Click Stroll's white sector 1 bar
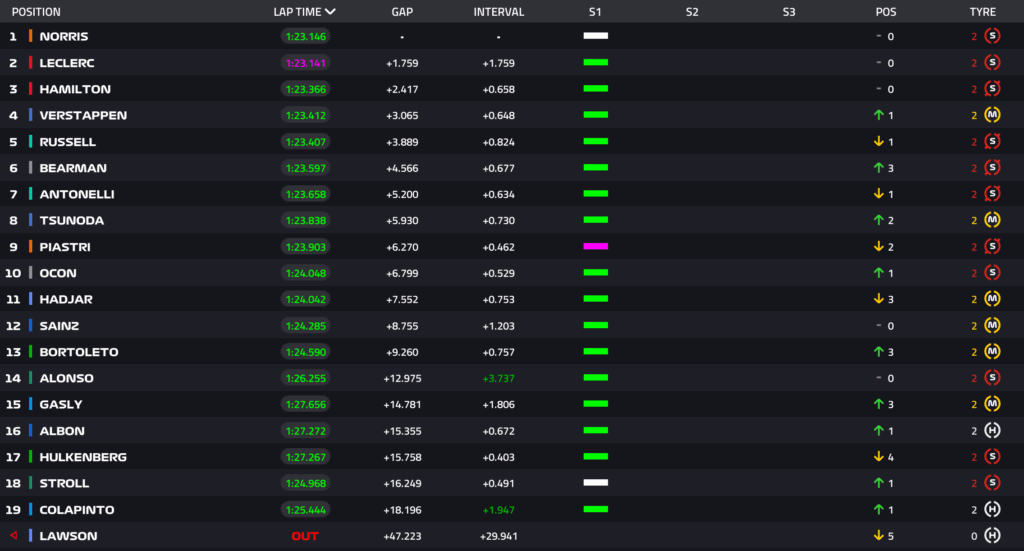The height and width of the screenshot is (551, 1024). [x=596, y=483]
